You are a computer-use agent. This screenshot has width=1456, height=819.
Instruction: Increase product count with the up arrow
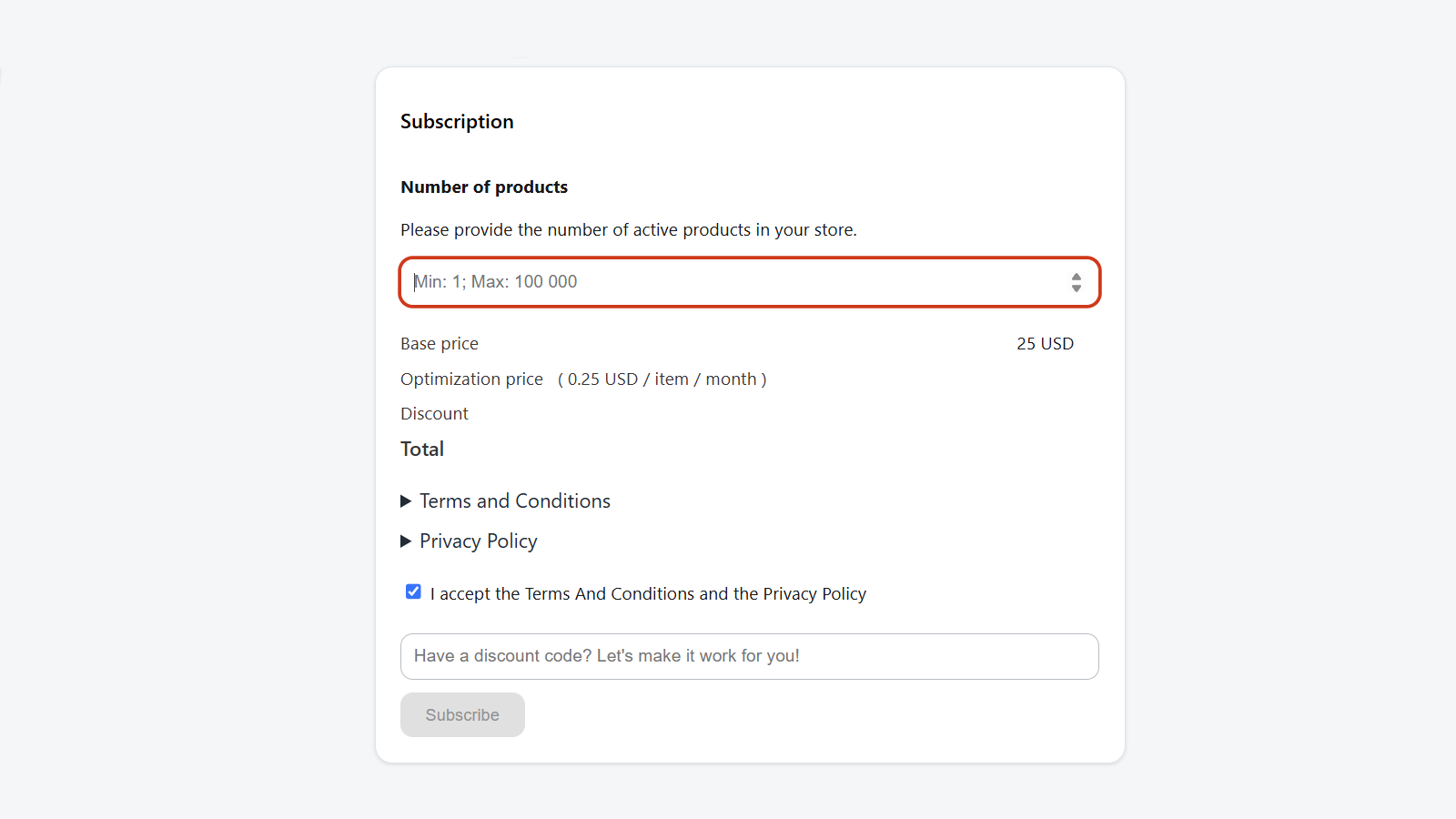(1077, 277)
